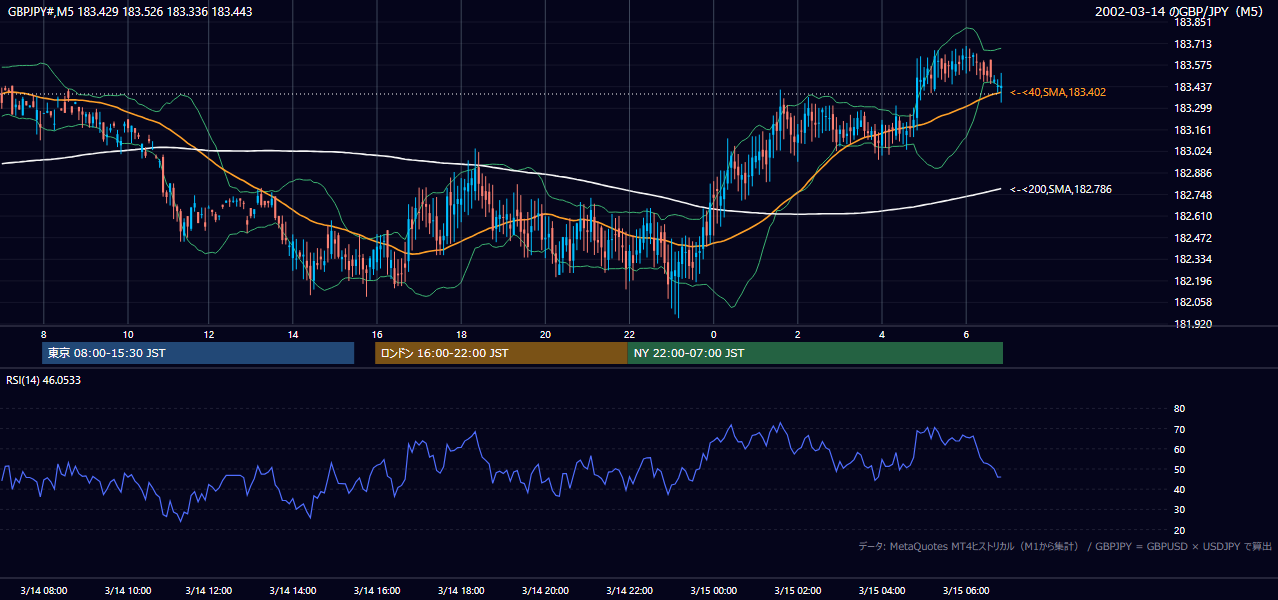Click hour label 18 under the price chart
Image resolution: width=1278 pixels, height=600 pixels.
[x=461, y=334]
